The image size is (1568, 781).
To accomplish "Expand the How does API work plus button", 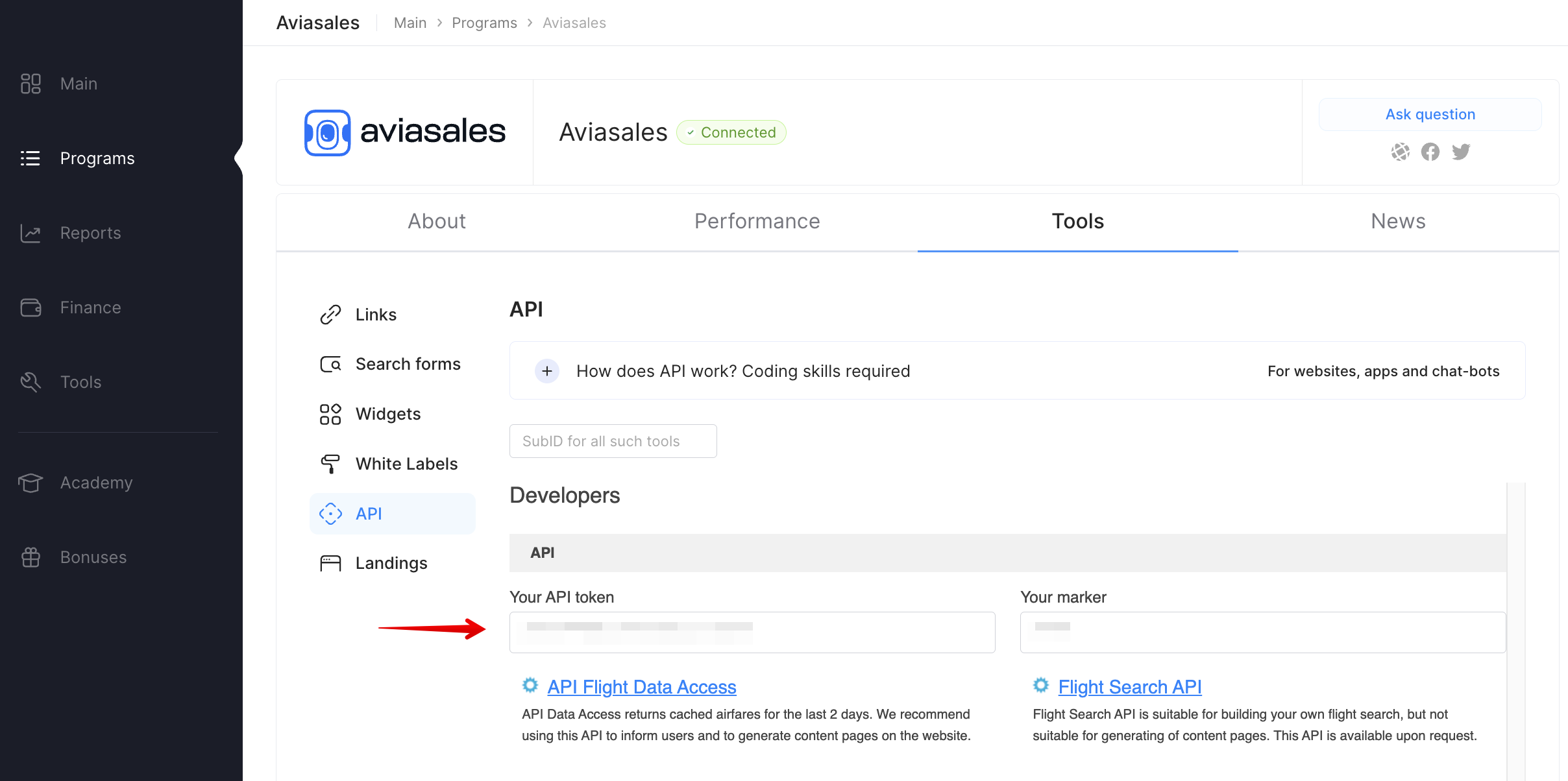I will pyautogui.click(x=547, y=371).
